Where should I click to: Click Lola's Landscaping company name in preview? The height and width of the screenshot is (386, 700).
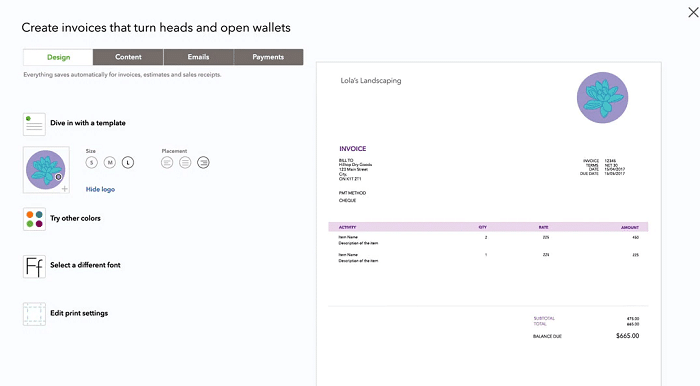point(371,81)
